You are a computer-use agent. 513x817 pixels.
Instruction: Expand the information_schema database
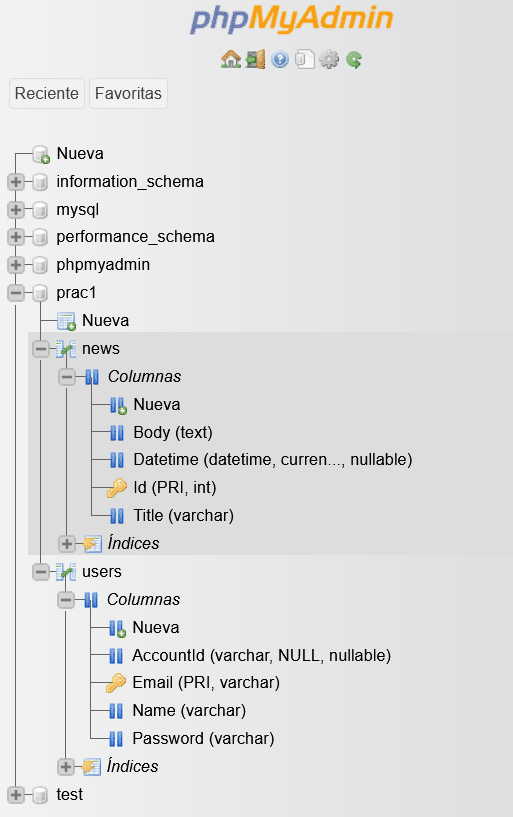[x=16, y=182]
